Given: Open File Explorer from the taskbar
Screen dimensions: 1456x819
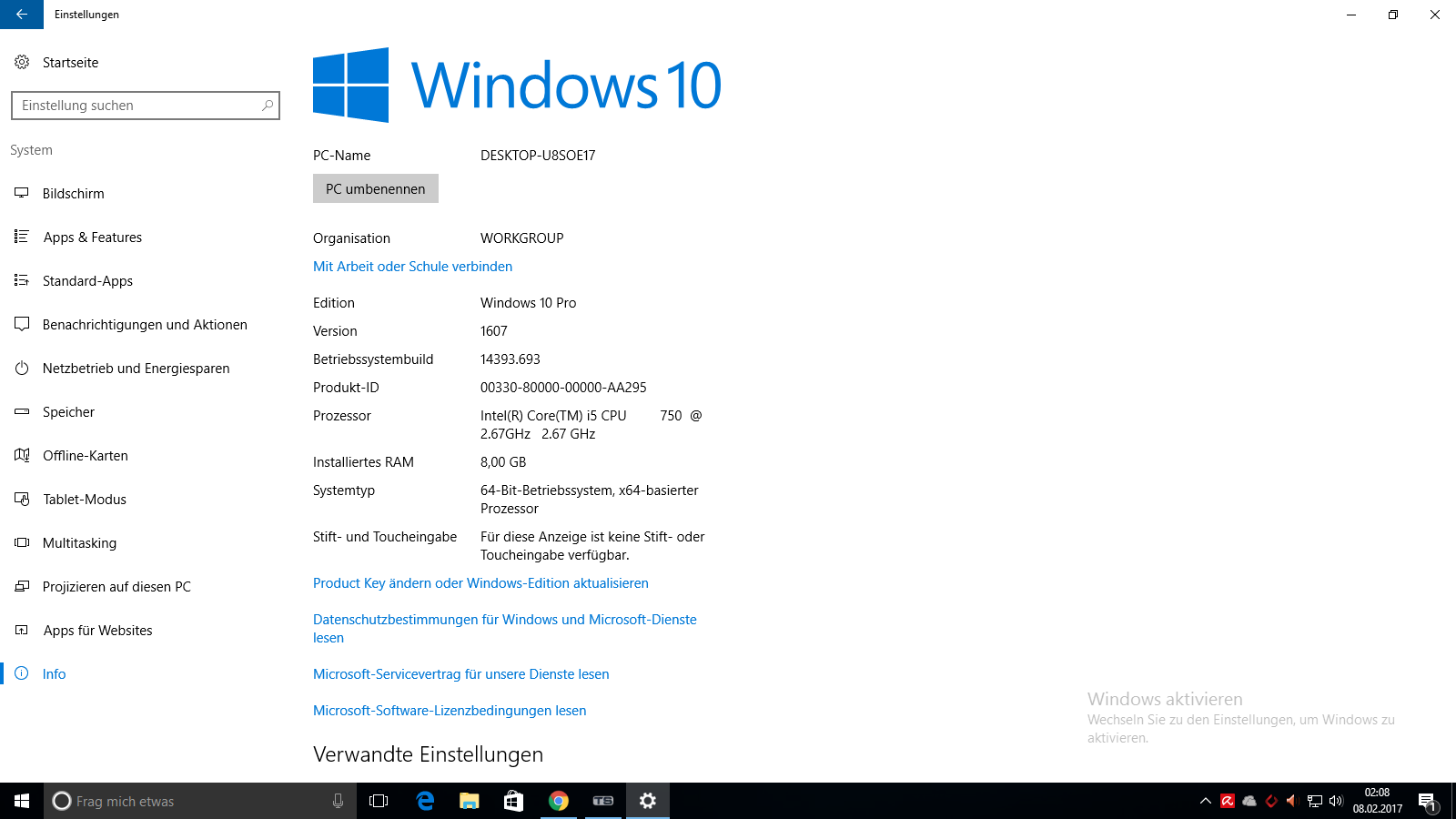Looking at the screenshot, I should [x=470, y=801].
